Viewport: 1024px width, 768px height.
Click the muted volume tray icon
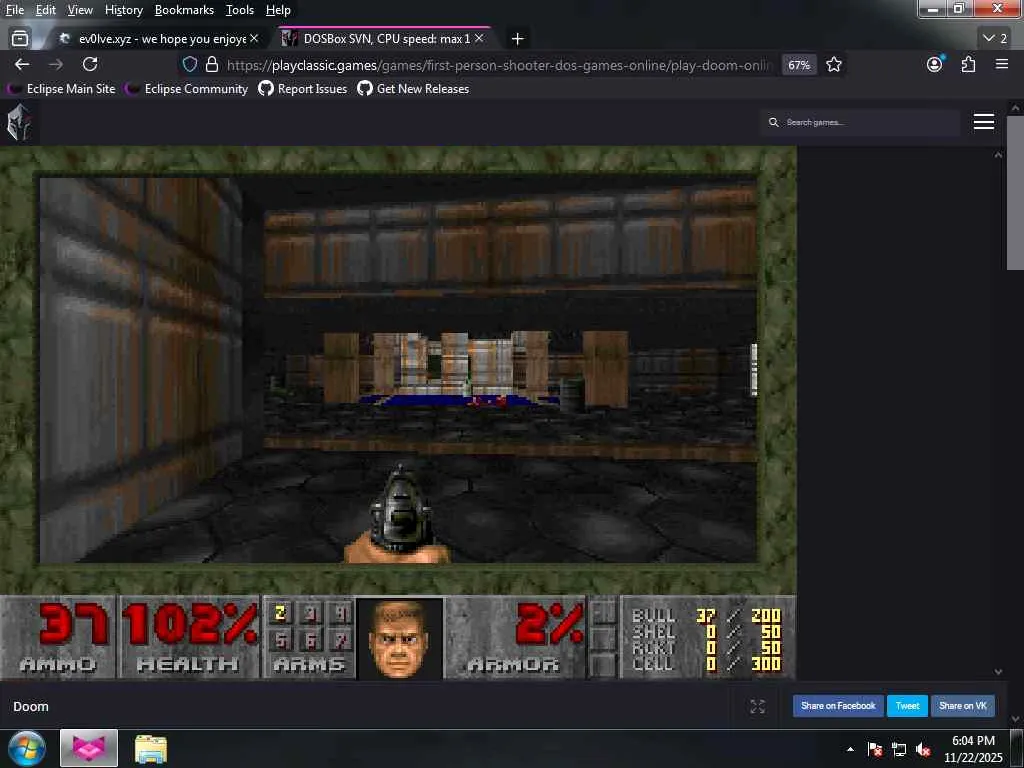coord(923,749)
